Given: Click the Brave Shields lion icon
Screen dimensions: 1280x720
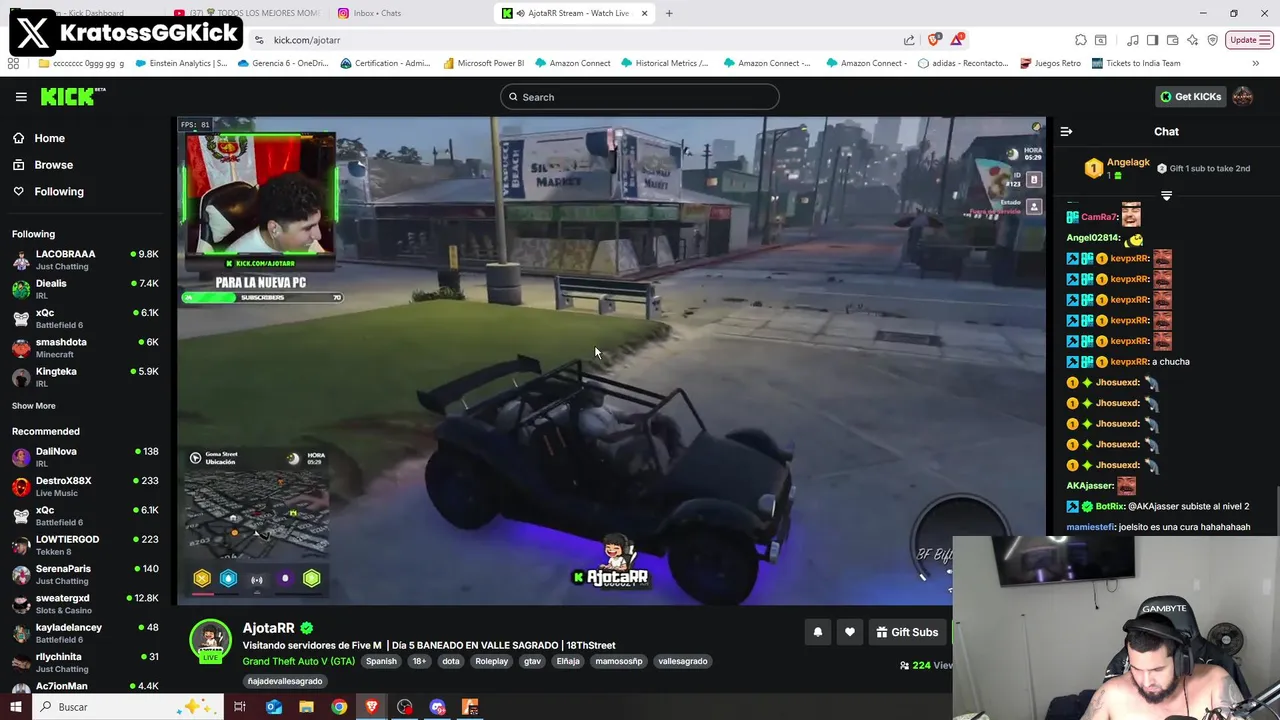Looking at the screenshot, I should click(934, 40).
